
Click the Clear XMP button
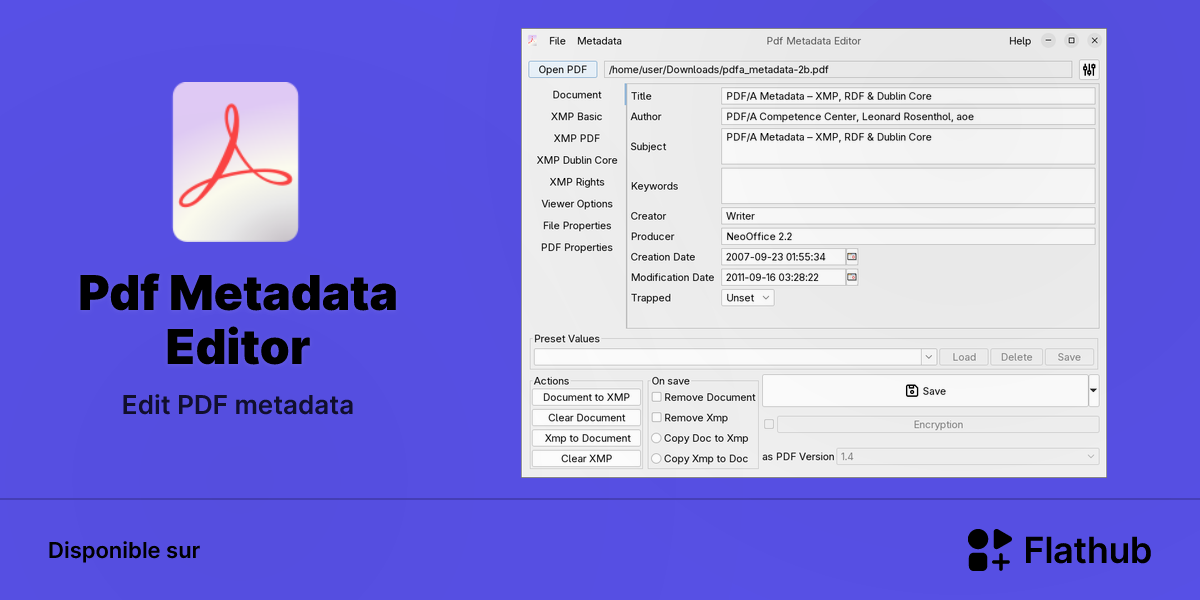[587, 458]
